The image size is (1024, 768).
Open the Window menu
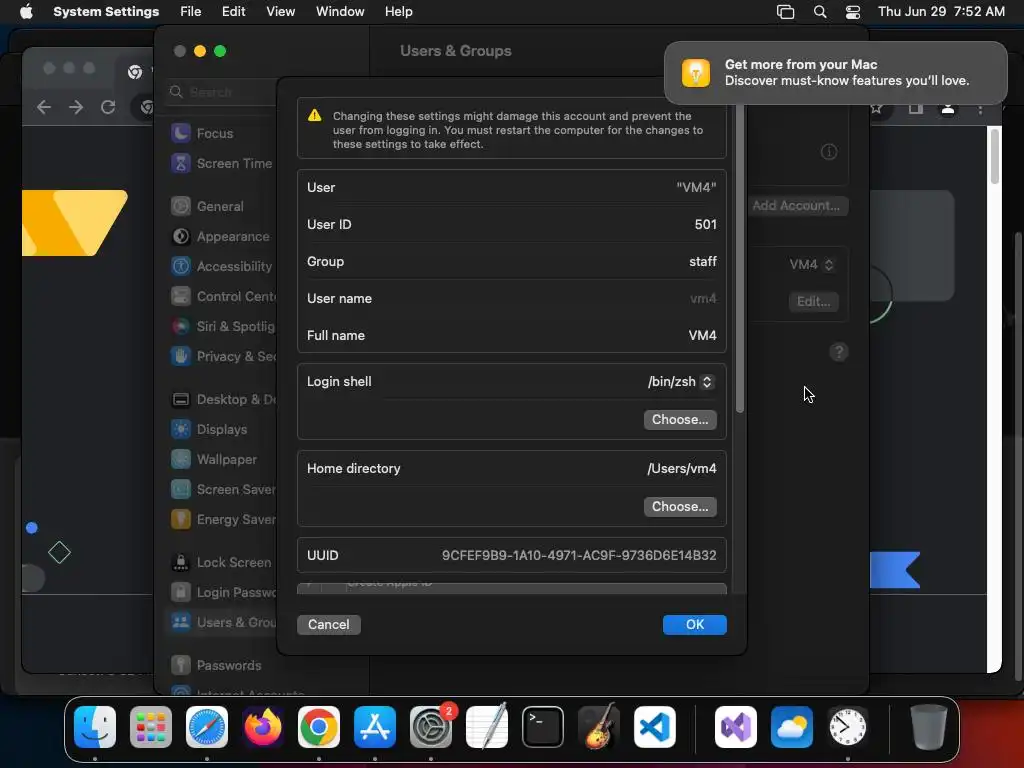[x=340, y=12]
